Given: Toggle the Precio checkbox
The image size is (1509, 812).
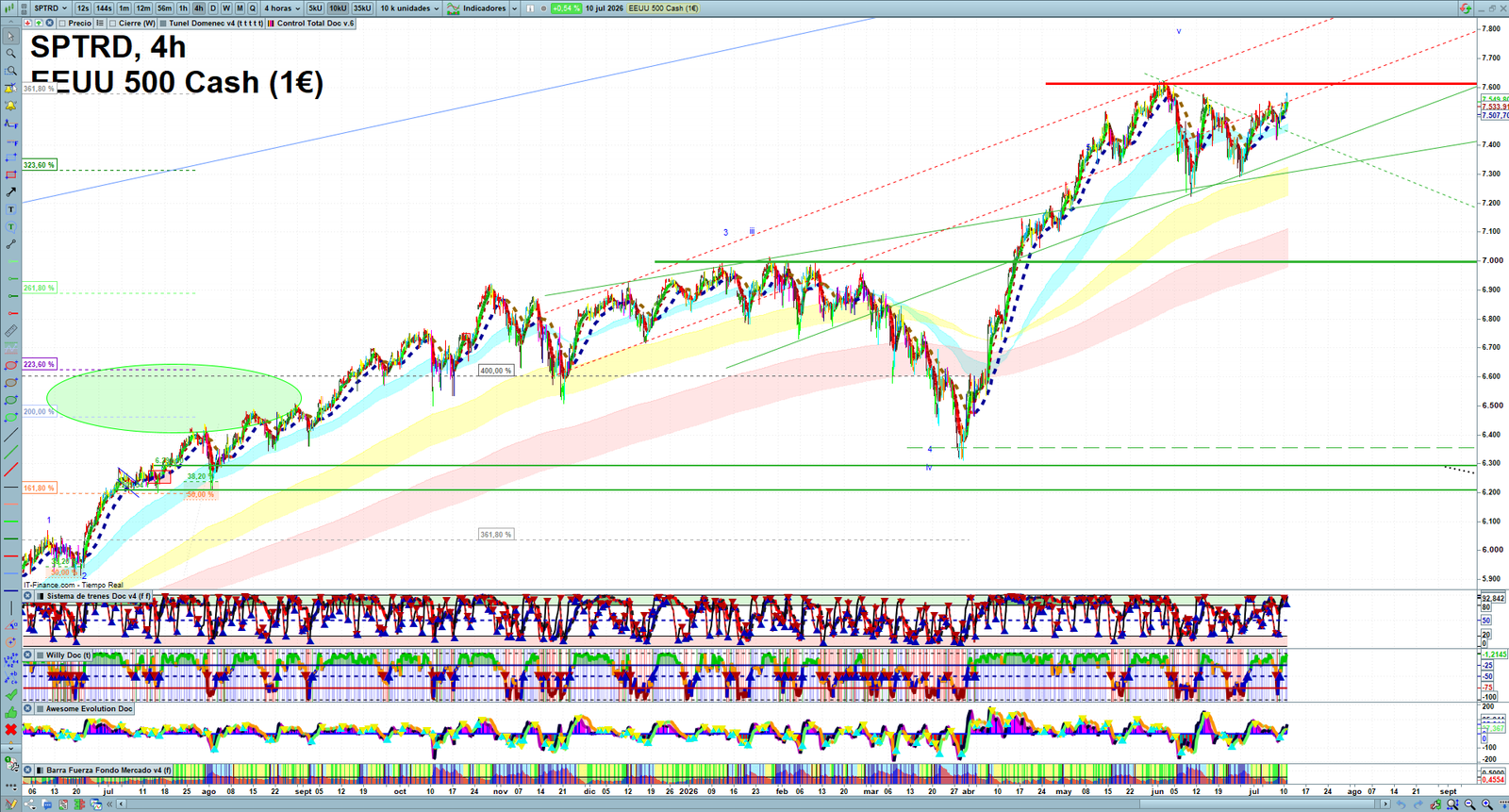Looking at the screenshot, I should coord(62,23).
